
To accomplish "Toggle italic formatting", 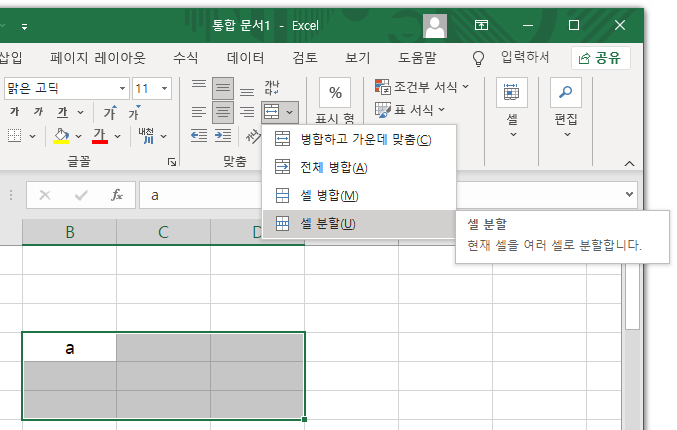I will [x=38, y=112].
